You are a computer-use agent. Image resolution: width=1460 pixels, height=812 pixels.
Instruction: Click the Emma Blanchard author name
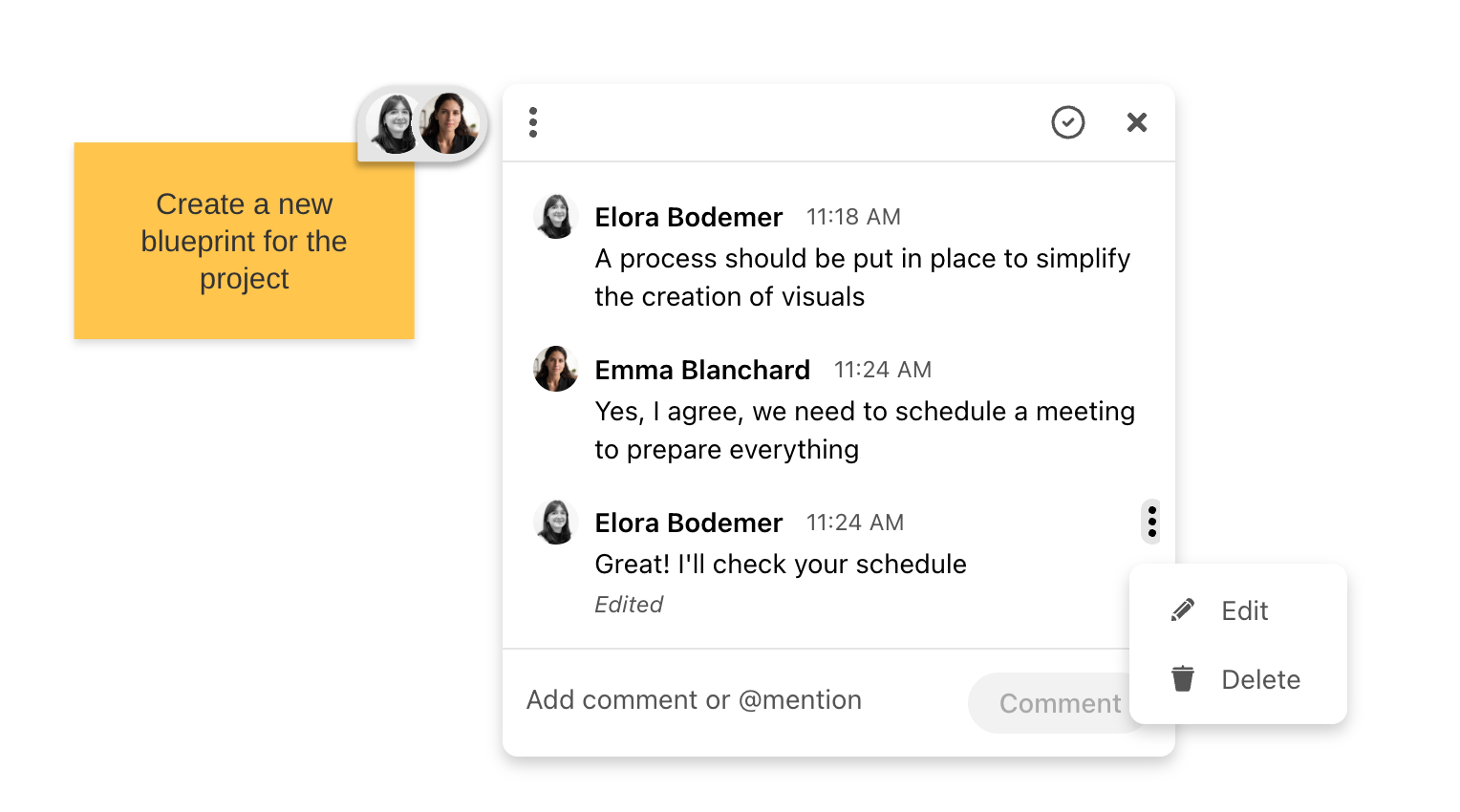point(702,370)
